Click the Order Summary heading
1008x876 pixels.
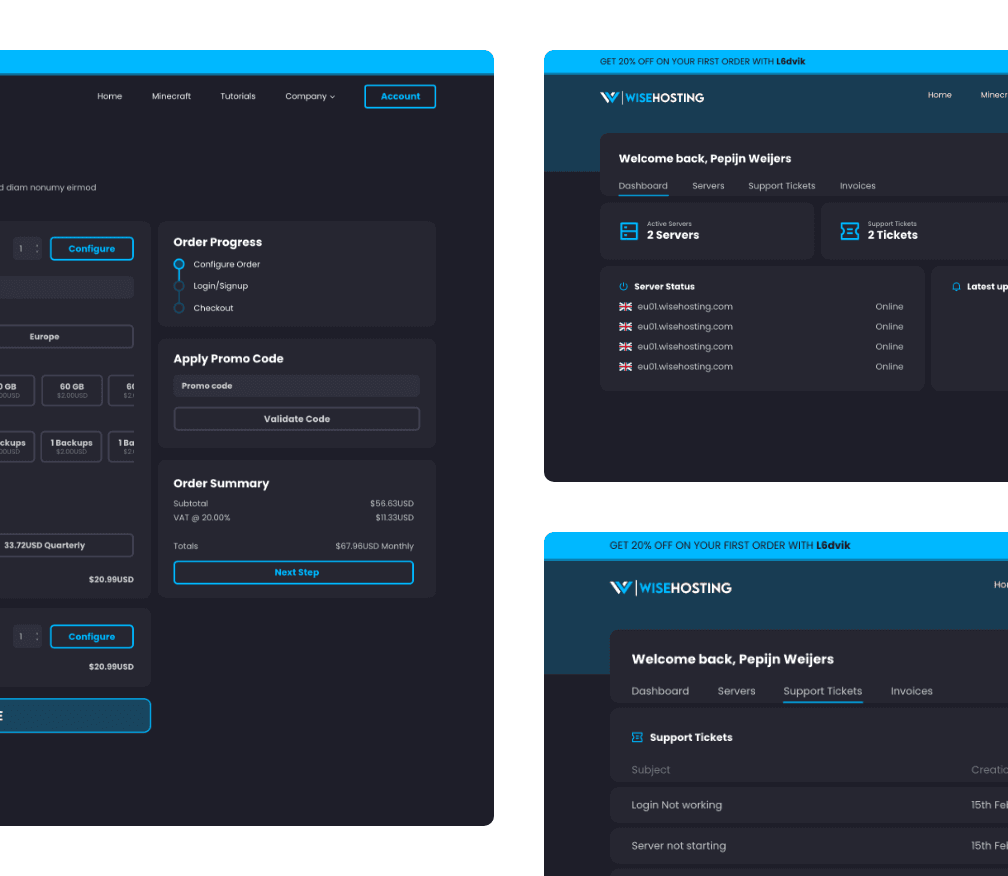pyautogui.click(x=221, y=483)
